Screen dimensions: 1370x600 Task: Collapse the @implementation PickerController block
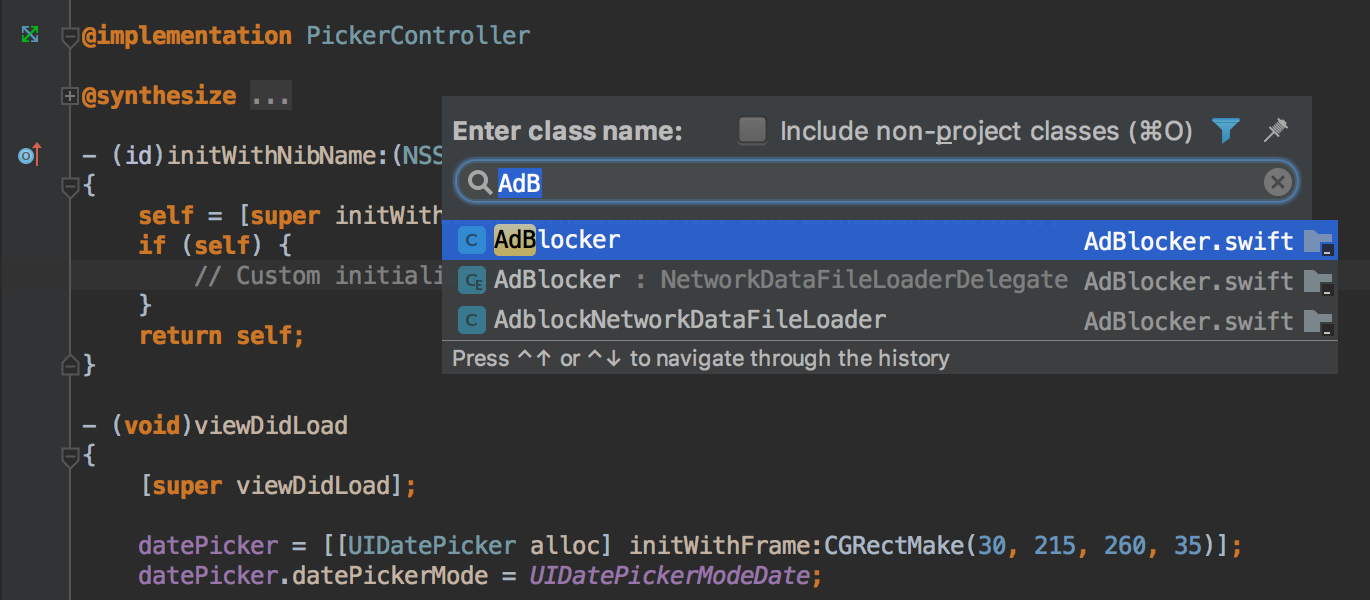point(70,37)
